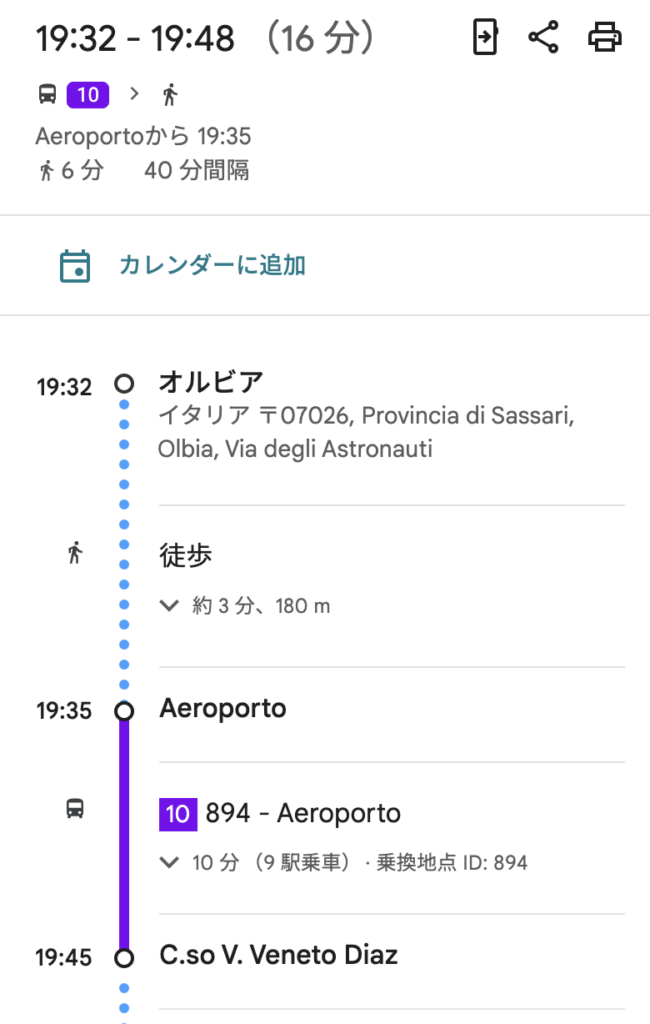The height and width of the screenshot is (1024, 650).
Task: Click the 19:35 Aeroporto stop marker
Action: pyautogui.click(x=124, y=711)
